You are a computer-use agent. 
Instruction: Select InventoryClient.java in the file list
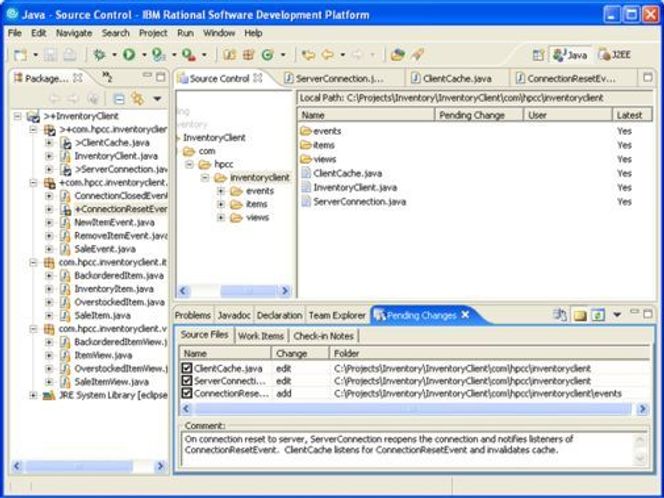pyautogui.click(x=349, y=188)
